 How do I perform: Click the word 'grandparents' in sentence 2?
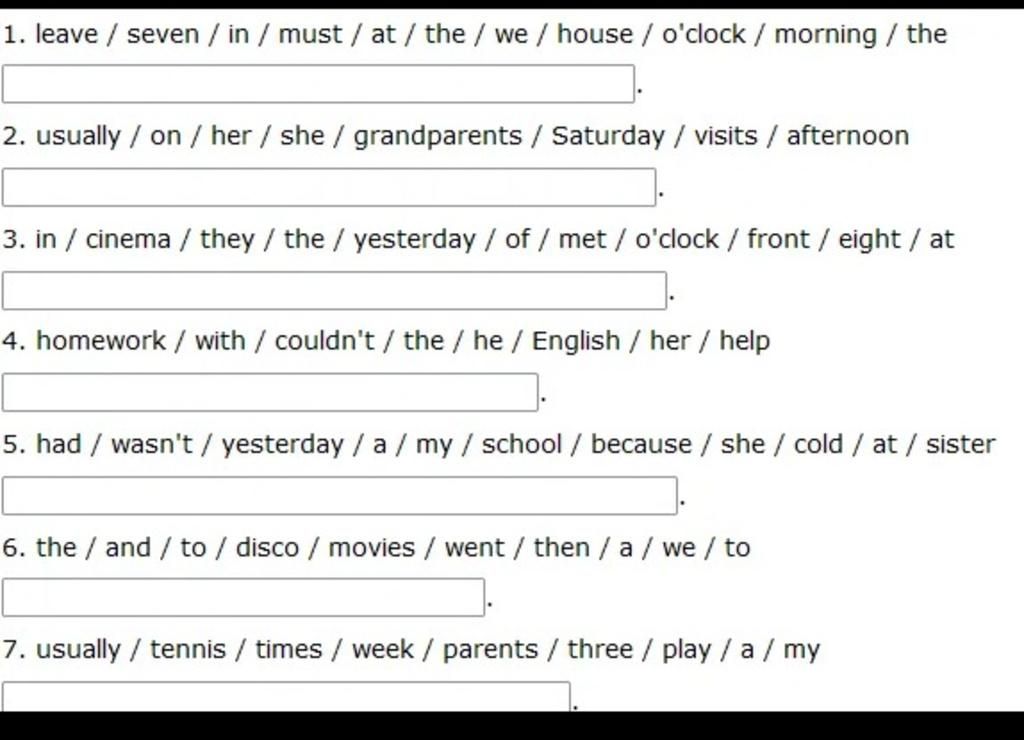click(x=438, y=137)
